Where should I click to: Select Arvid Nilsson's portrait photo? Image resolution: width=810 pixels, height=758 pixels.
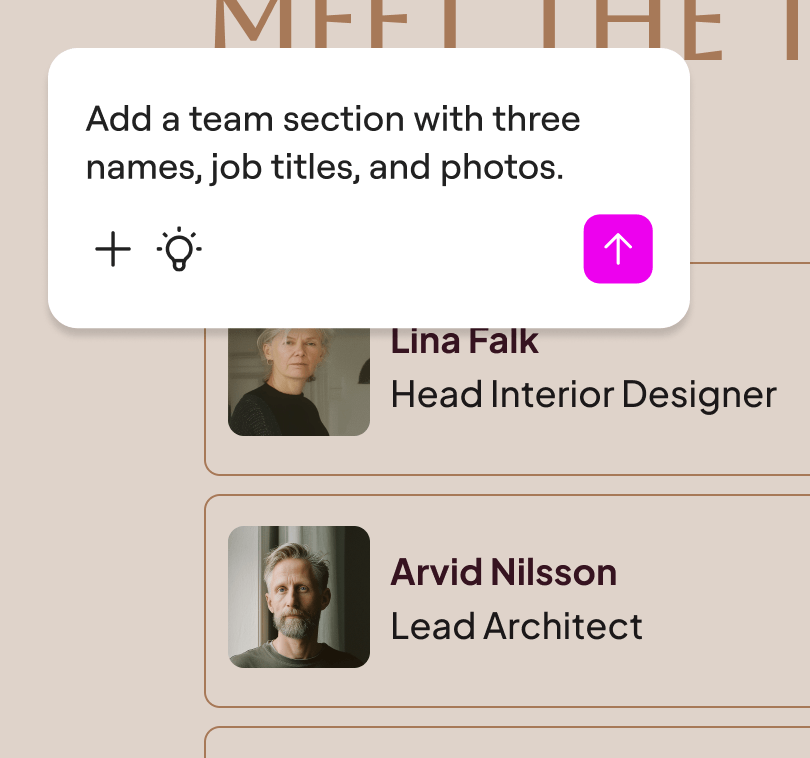click(x=298, y=597)
